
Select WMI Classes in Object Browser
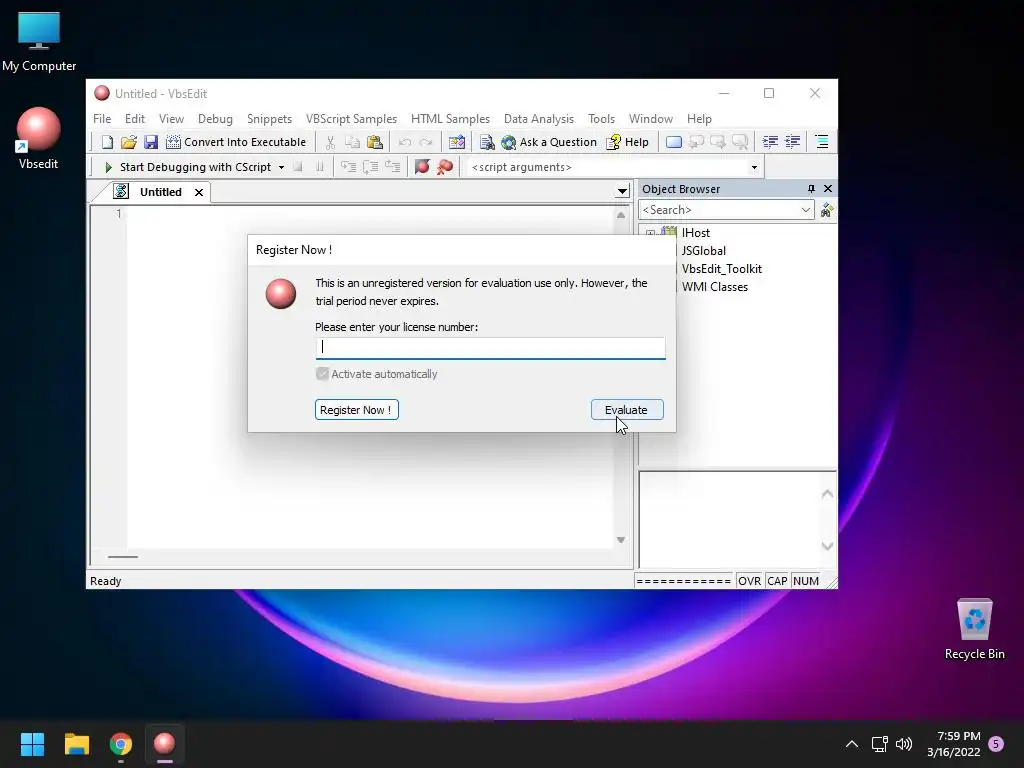(714, 287)
